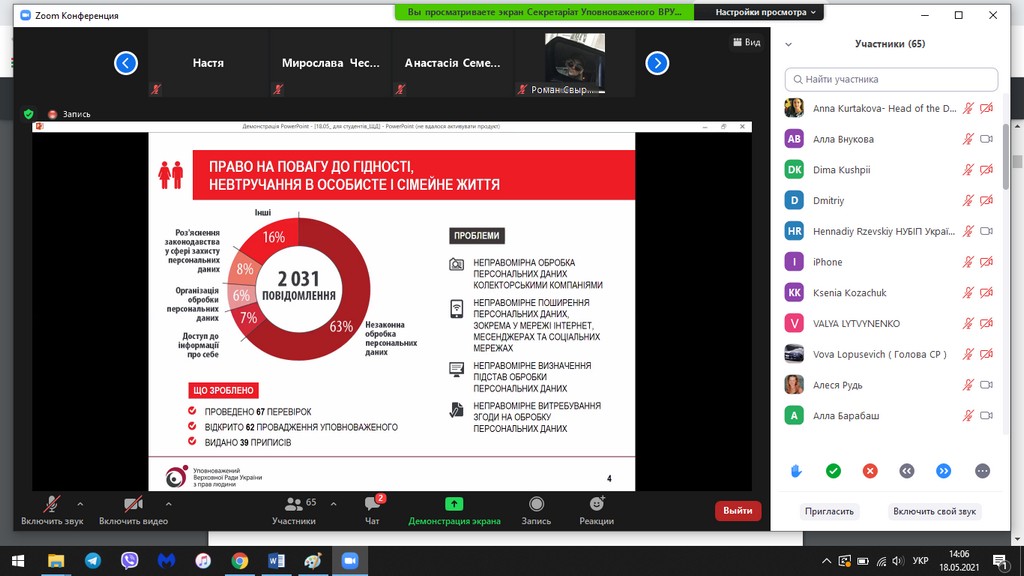
Task: Open more reactions via the ellipsis icon
Action: click(x=981, y=471)
